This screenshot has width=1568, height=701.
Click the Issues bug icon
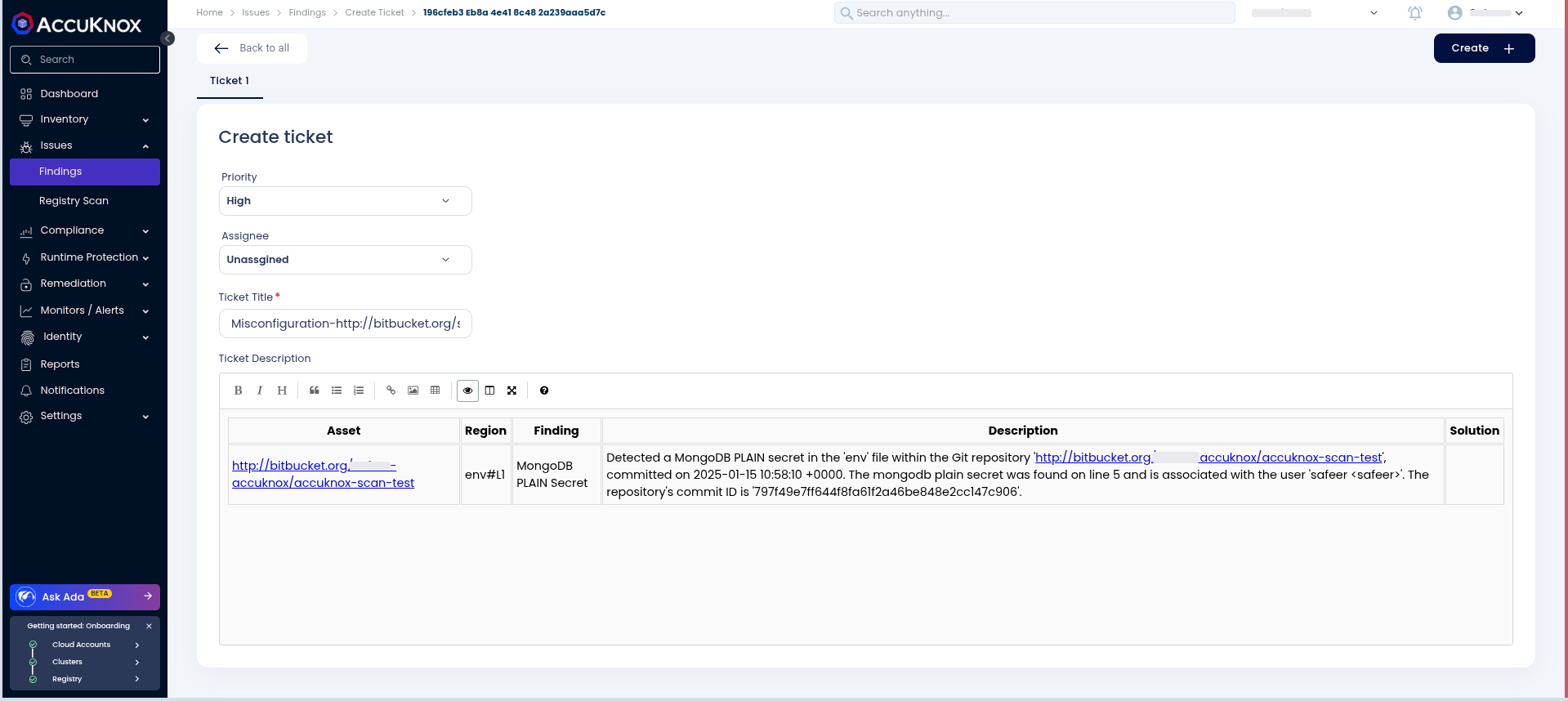26,146
